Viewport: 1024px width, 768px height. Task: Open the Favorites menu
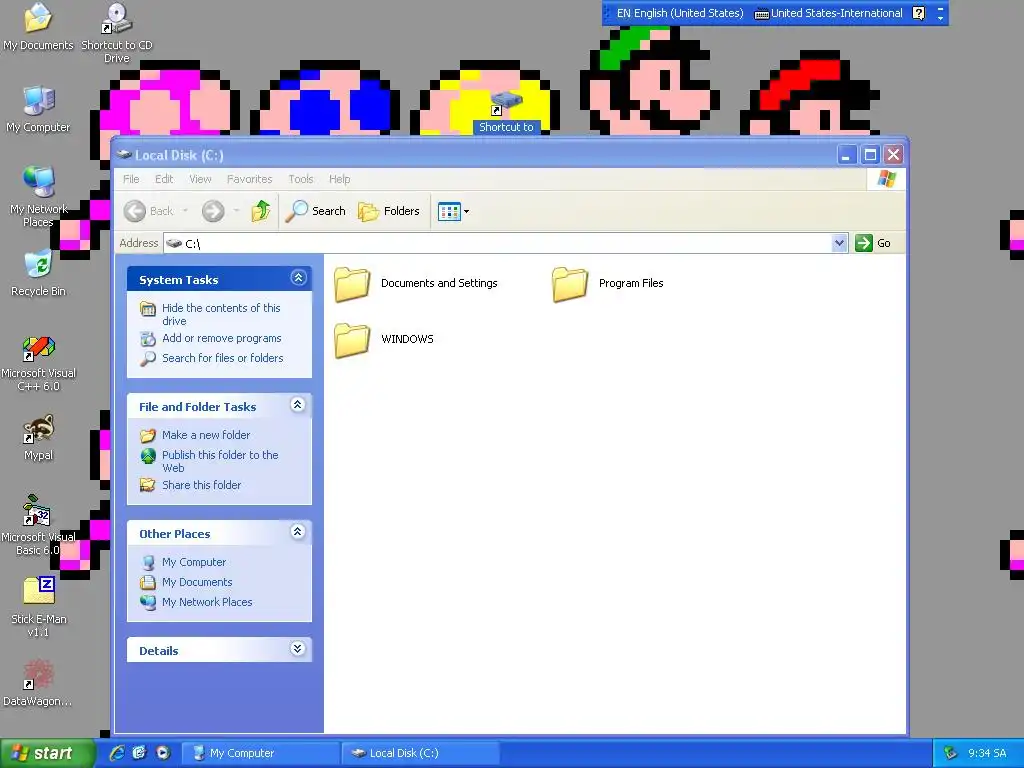pyautogui.click(x=249, y=179)
